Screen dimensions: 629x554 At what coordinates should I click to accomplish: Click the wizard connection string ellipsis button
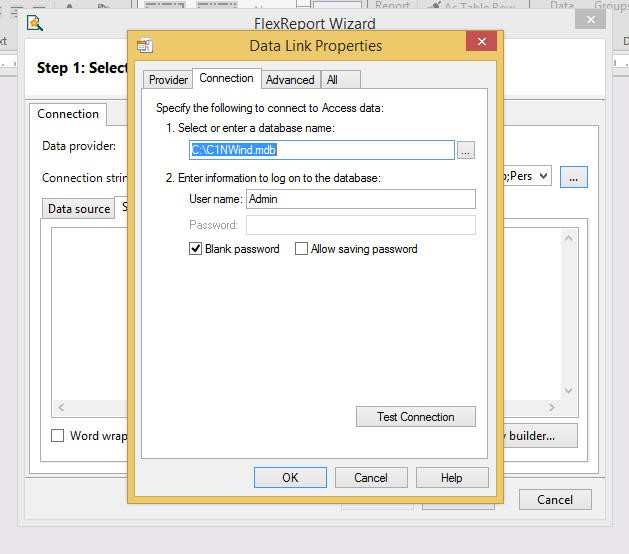pos(574,177)
